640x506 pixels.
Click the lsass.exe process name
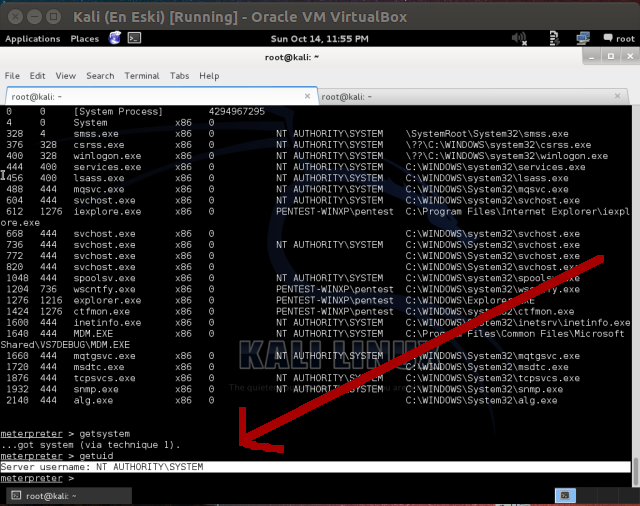click(x=99, y=178)
